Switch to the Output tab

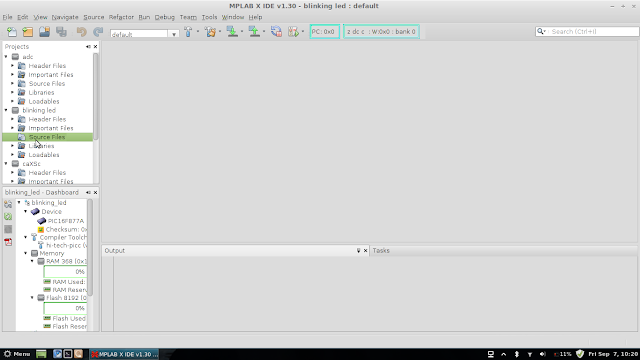tap(115, 251)
